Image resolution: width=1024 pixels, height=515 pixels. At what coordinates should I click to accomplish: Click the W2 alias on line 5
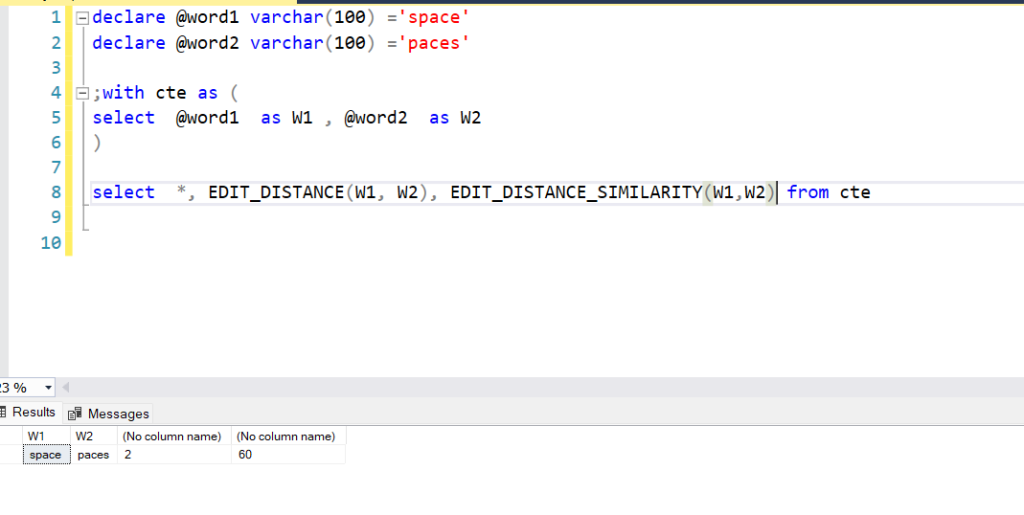click(x=471, y=117)
